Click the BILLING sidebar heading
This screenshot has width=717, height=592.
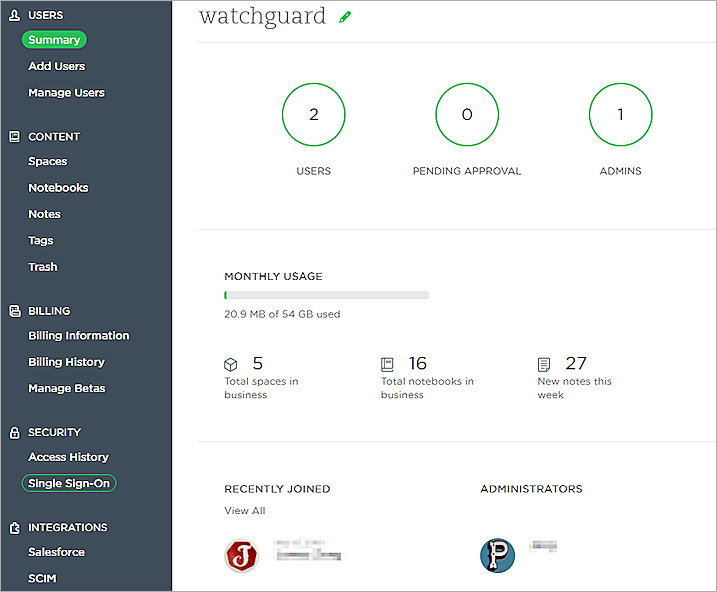coord(49,311)
